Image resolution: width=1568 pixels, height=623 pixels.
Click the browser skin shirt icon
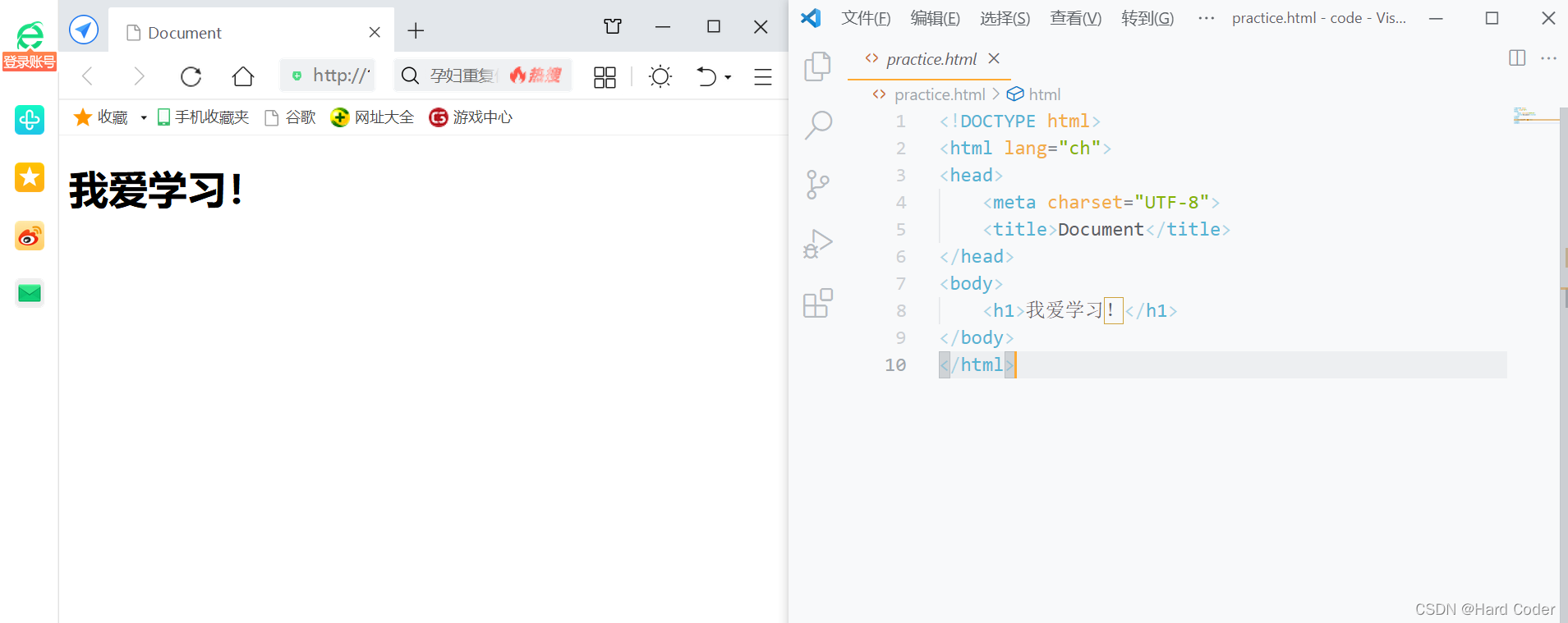(x=613, y=26)
